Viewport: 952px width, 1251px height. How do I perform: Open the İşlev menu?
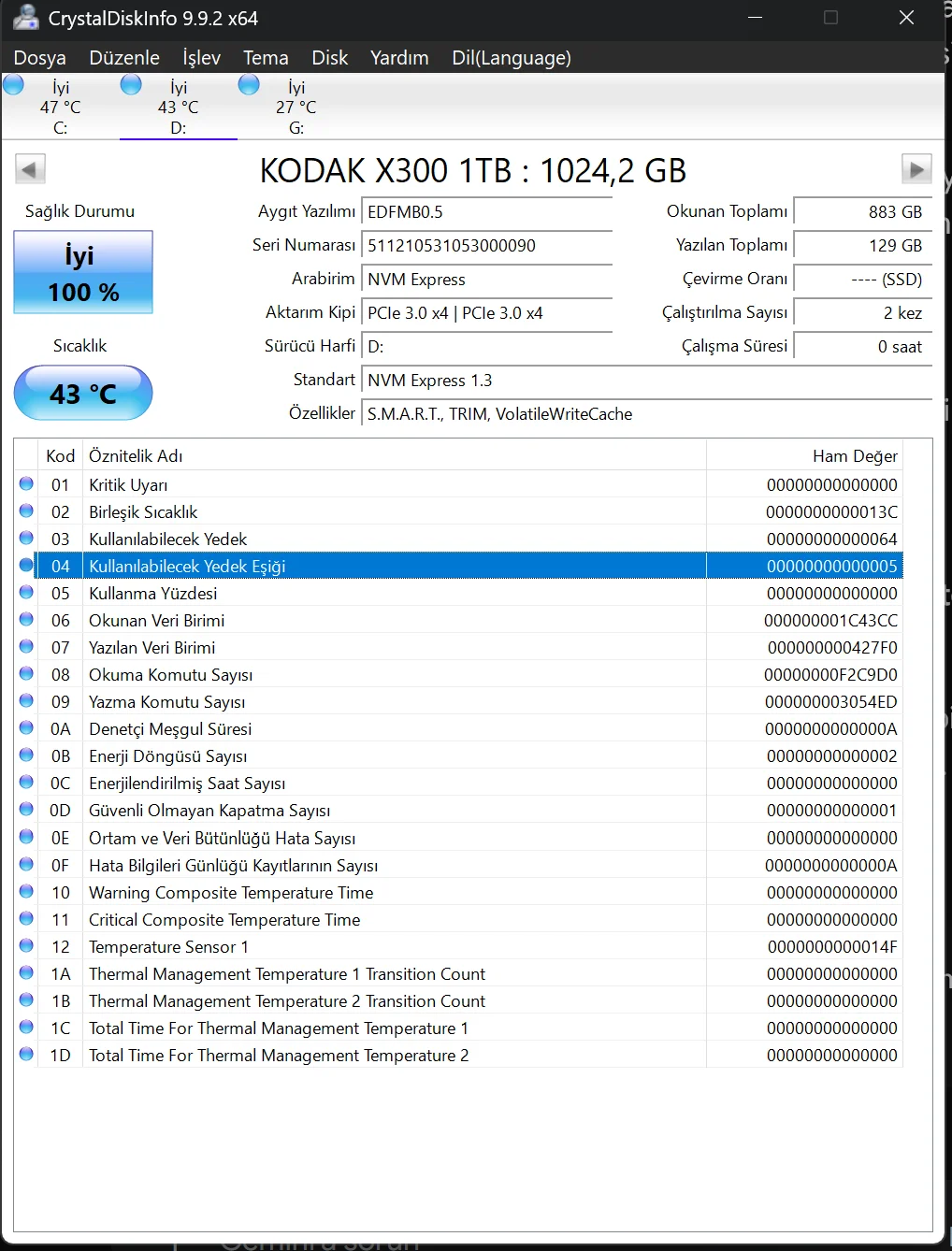(x=202, y=58)
